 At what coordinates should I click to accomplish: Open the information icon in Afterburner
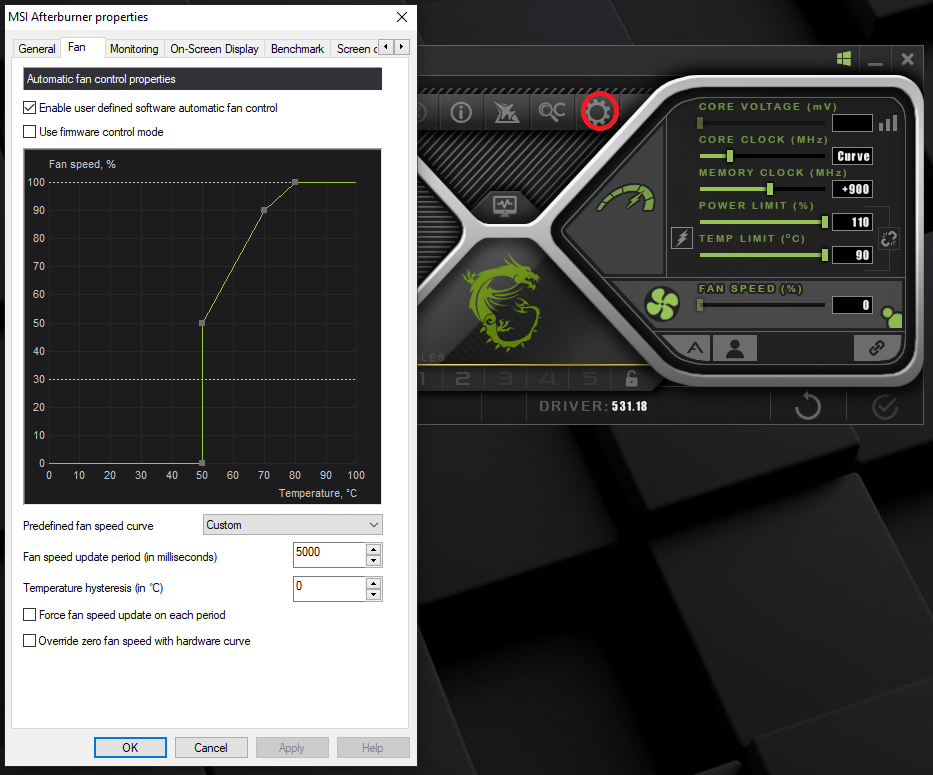click(x=461, y=112)
